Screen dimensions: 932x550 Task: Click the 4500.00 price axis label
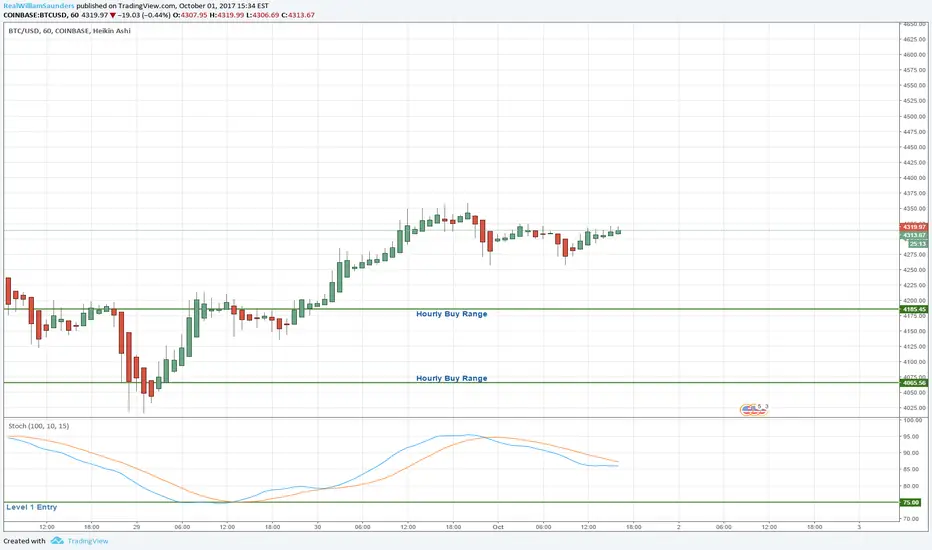[914, 117]
